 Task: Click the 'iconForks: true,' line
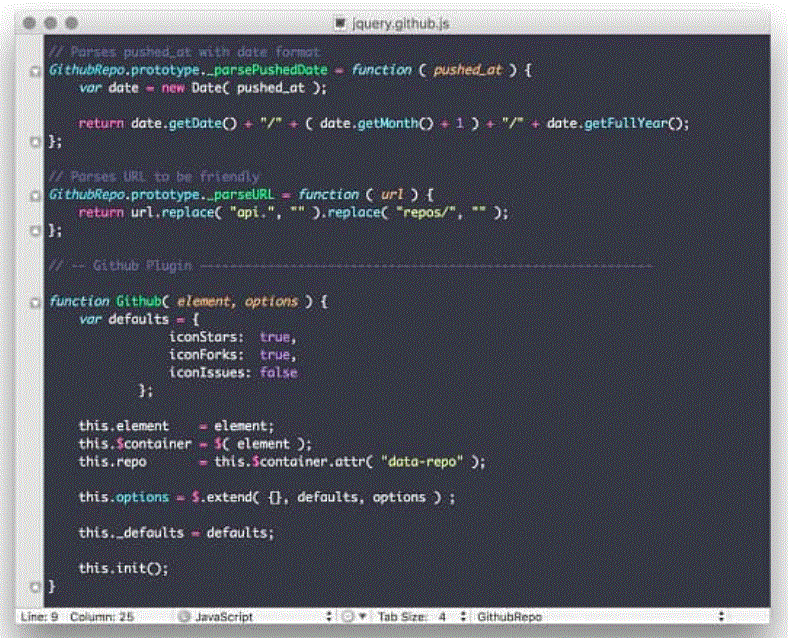click(x=233, y=355)
